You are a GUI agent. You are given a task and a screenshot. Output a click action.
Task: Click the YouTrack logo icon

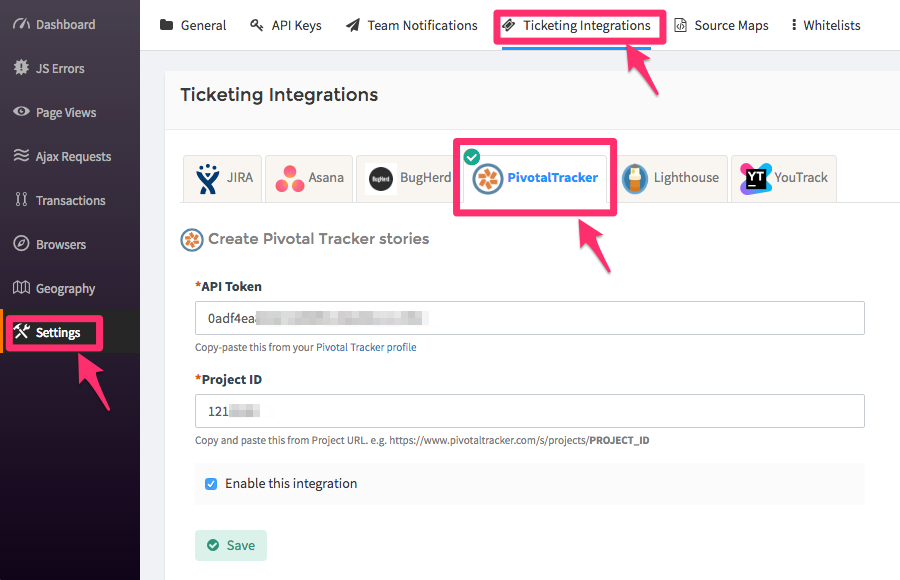[755, 179]
